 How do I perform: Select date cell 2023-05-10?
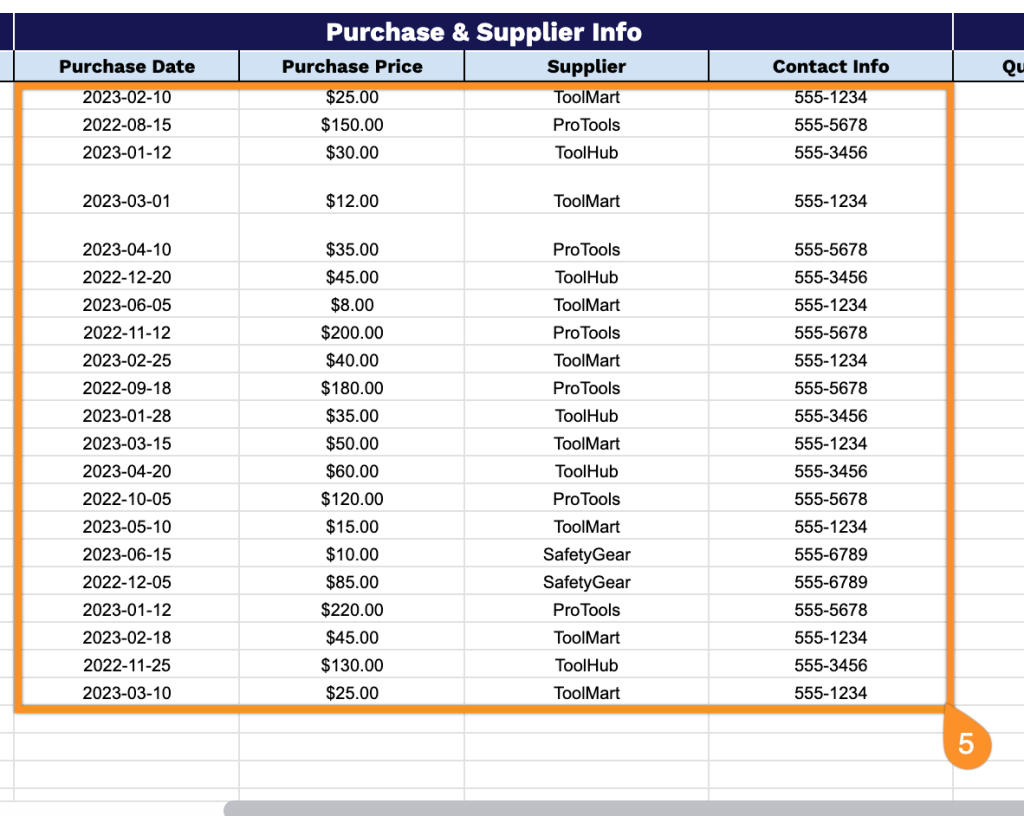127,527
